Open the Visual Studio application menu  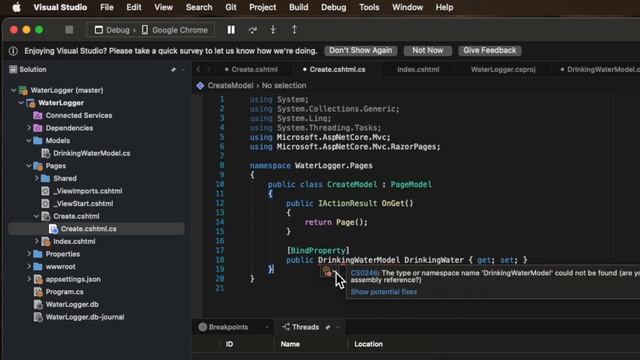(60, 7)
